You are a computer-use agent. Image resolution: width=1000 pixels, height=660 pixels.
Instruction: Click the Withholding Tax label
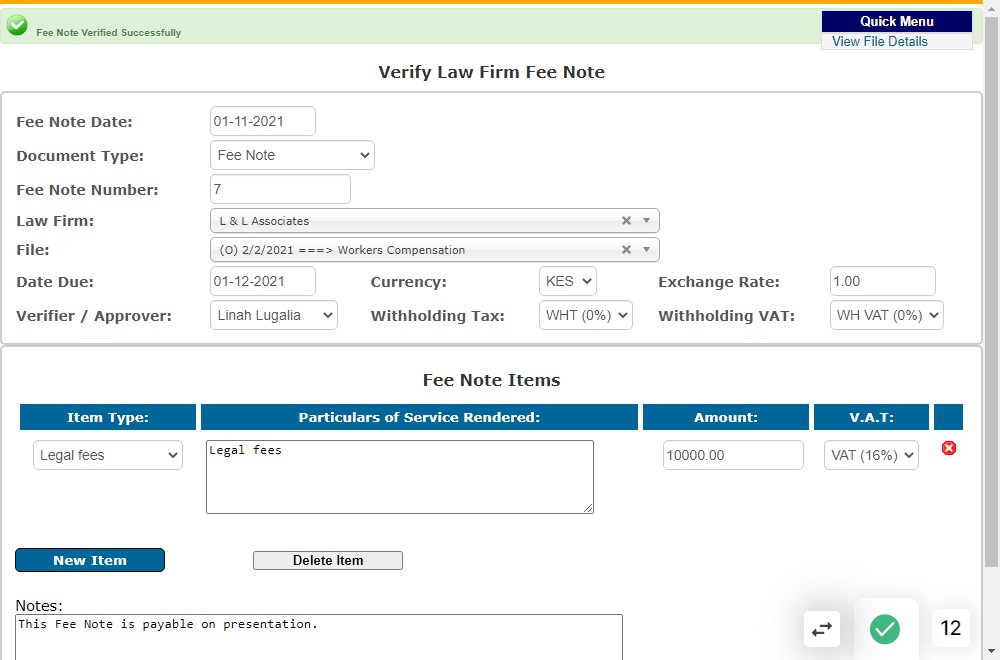[438, 316]
